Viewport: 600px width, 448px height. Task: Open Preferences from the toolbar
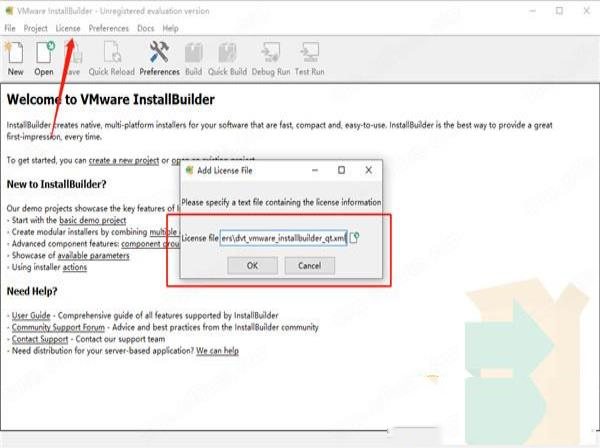point(159,56)
